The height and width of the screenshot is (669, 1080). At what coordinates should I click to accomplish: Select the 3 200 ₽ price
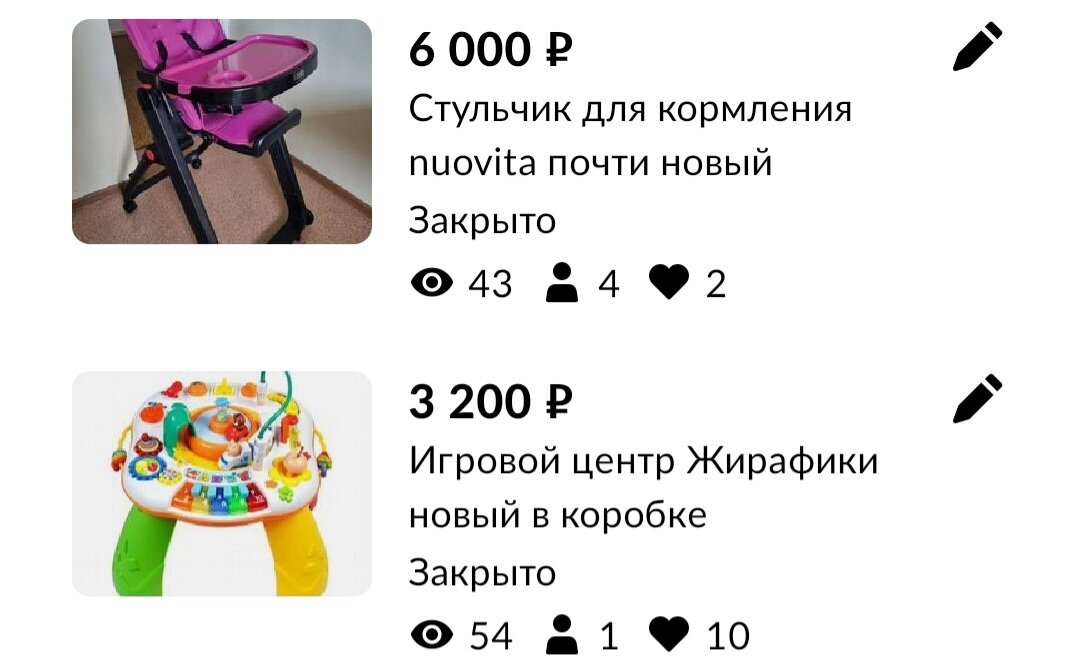490,402
